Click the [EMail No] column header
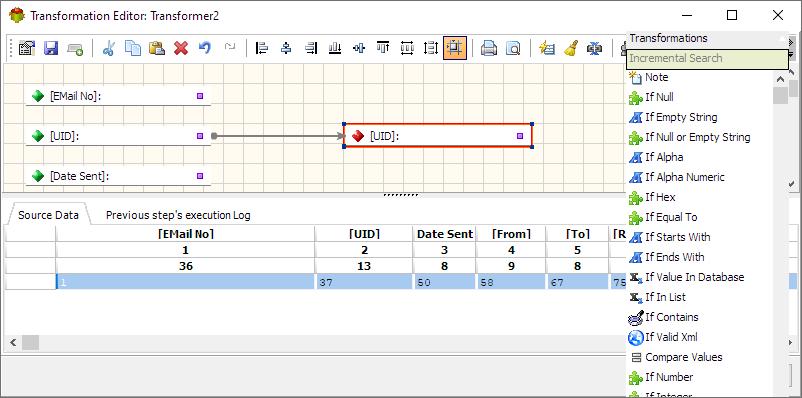 click(186, 234)
